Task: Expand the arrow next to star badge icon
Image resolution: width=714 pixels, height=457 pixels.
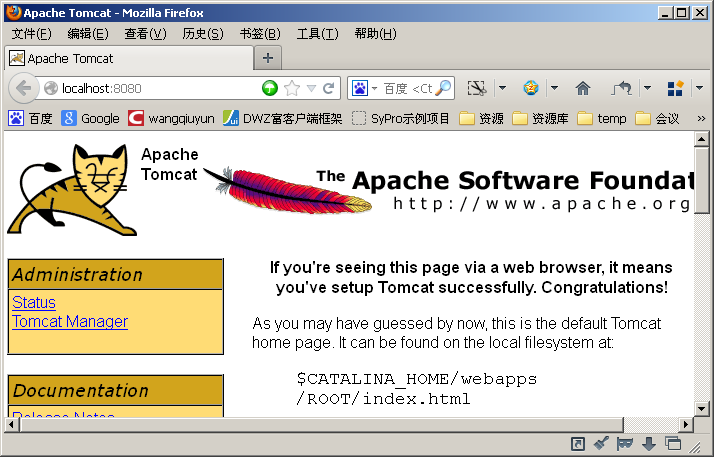Action: pyautogui.click(x=554, y=88)
